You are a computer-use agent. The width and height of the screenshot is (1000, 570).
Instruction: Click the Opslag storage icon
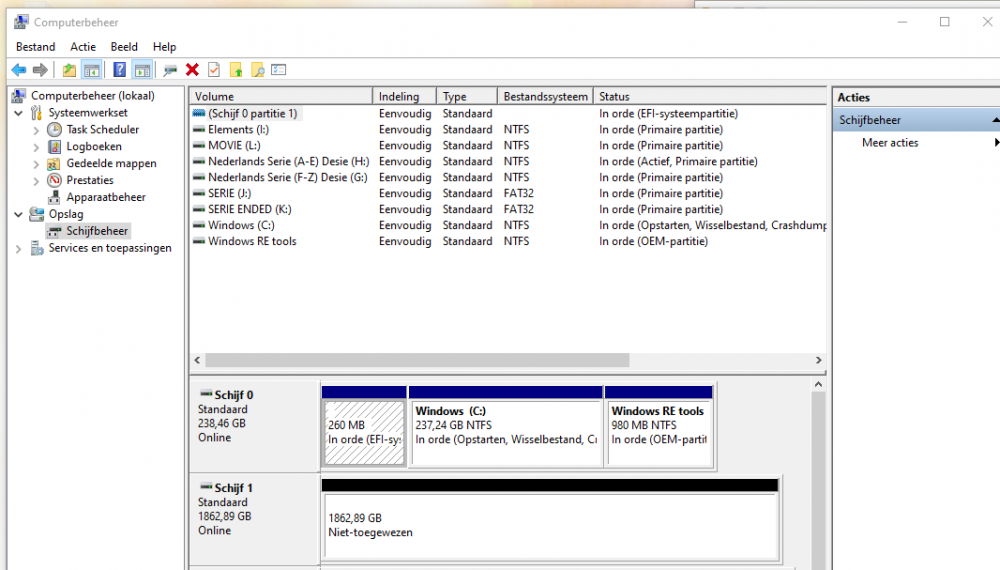click(37, 214)
